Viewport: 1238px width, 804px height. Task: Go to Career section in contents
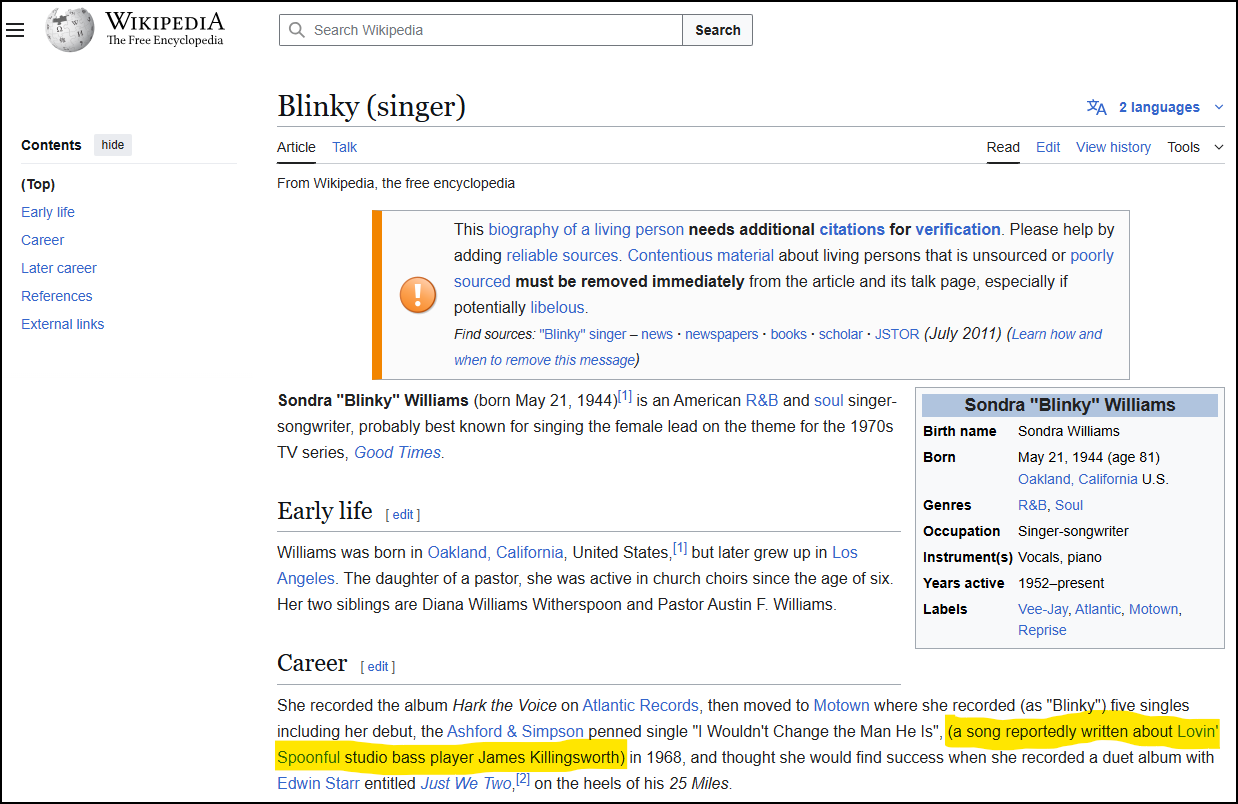coord(43,240)
